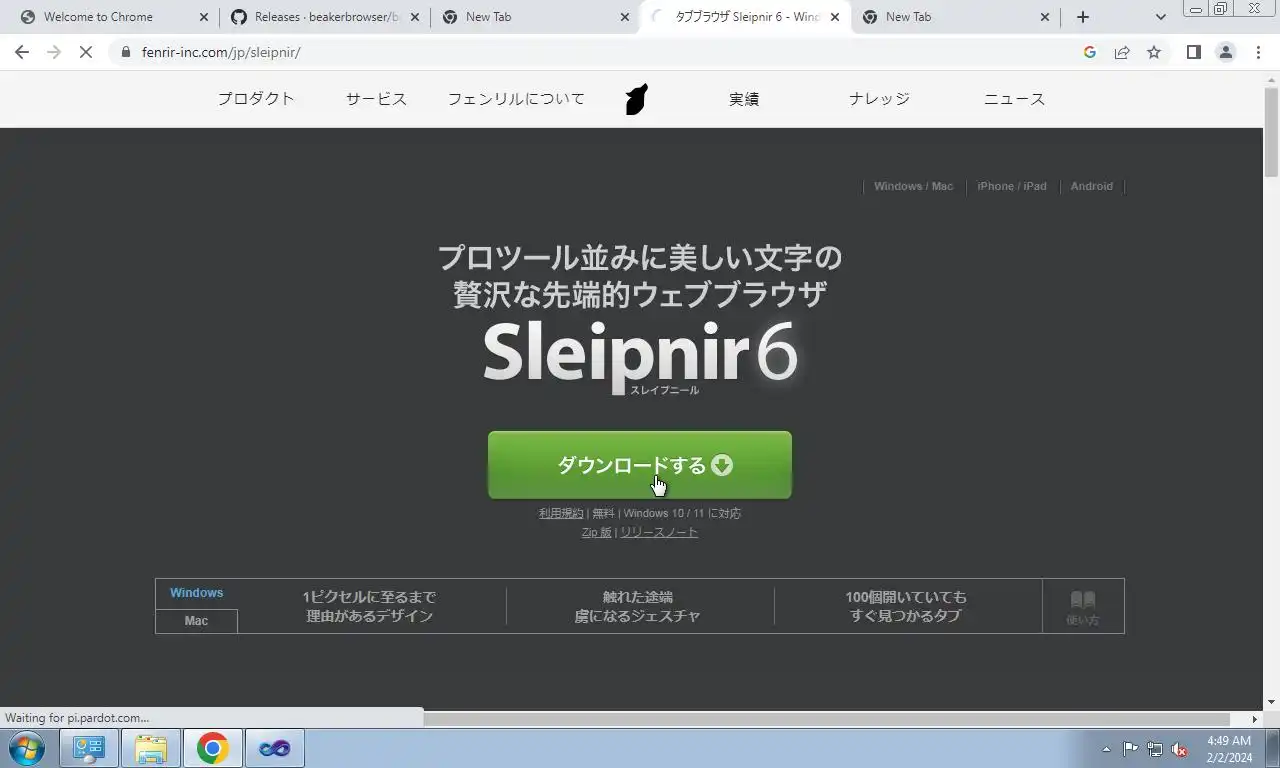Show hidden tray icons arrow
This screenshot has width=1280, height=768.
tap(1106, 749)
